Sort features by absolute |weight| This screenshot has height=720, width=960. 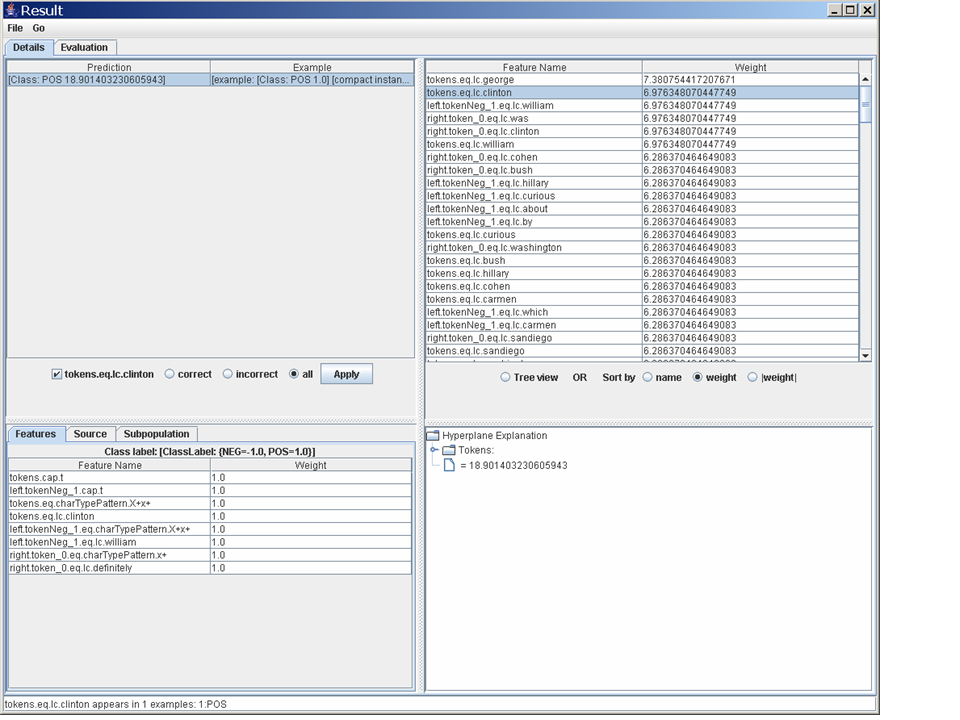(753, 378)
